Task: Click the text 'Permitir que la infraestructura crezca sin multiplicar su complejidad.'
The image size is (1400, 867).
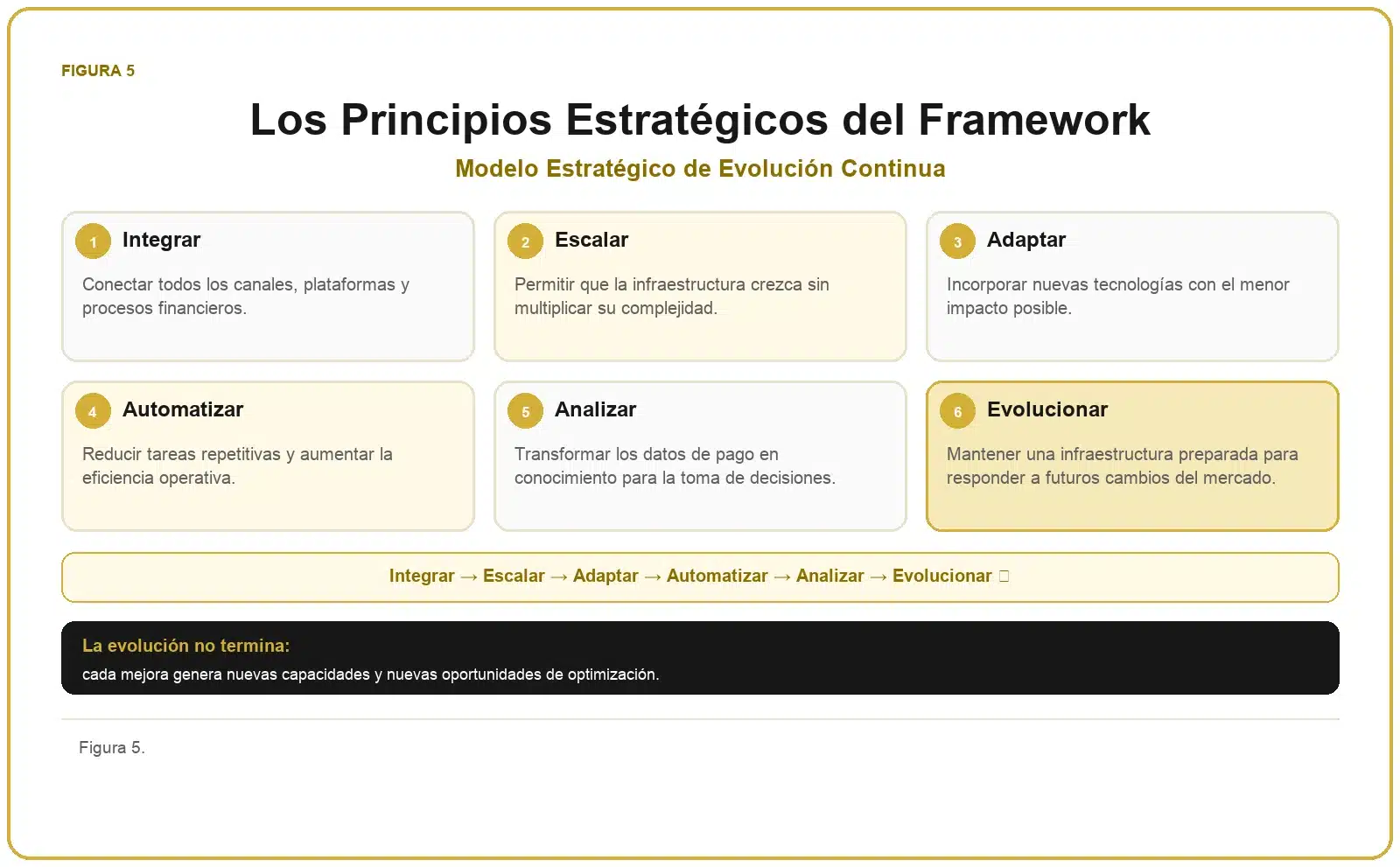Action: [x=672, y=296]
